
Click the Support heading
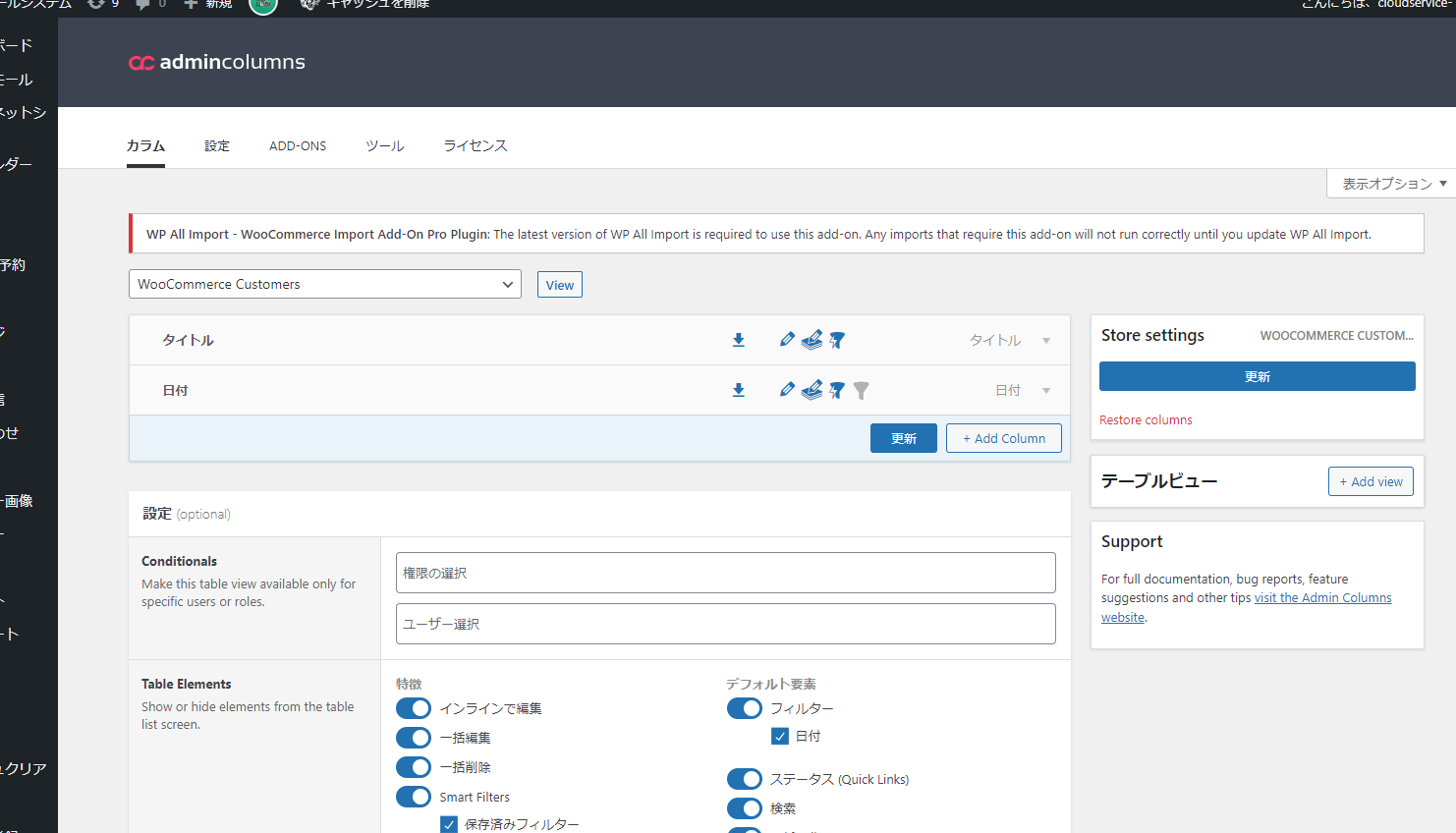click(1132, 541)
